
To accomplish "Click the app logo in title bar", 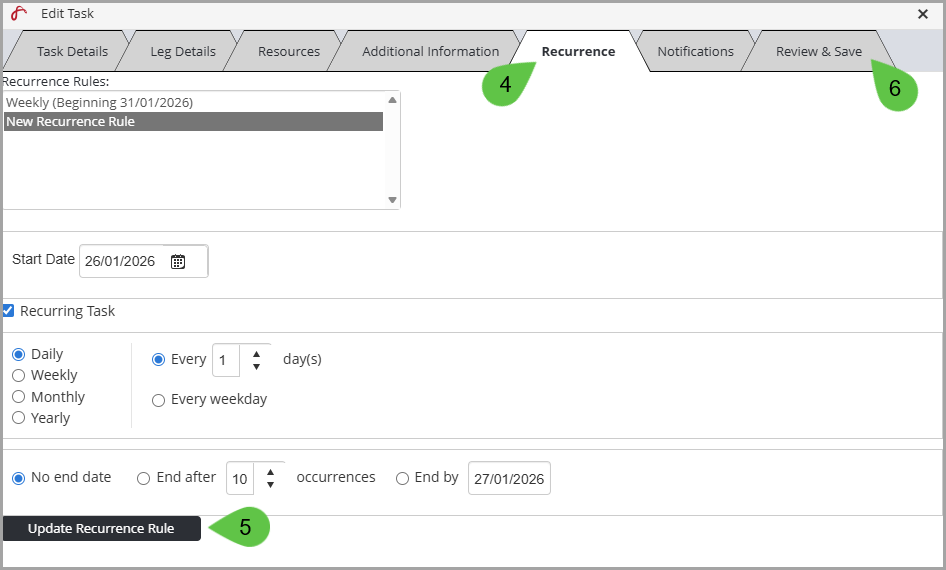I will 18,14.
